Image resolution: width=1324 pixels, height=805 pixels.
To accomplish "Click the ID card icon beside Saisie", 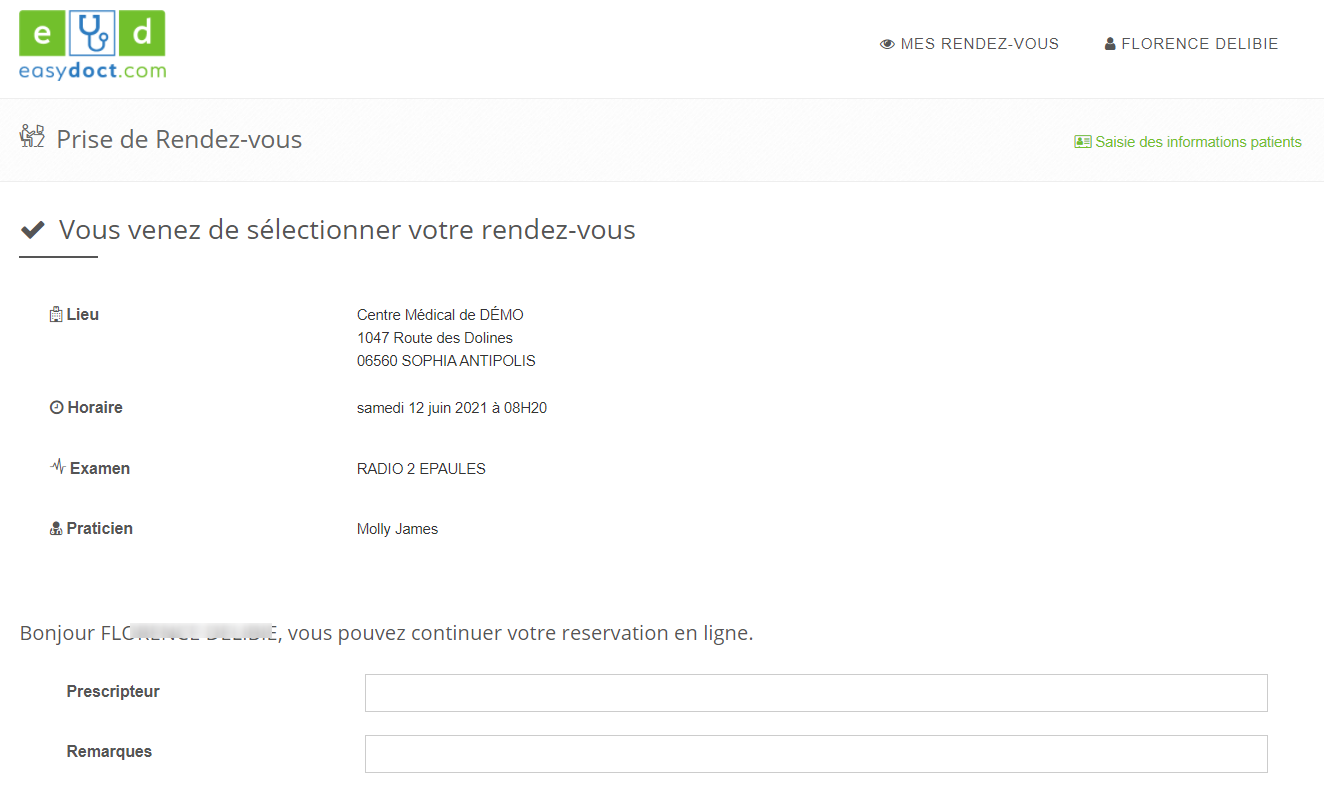I will [x=1082, y=142].
